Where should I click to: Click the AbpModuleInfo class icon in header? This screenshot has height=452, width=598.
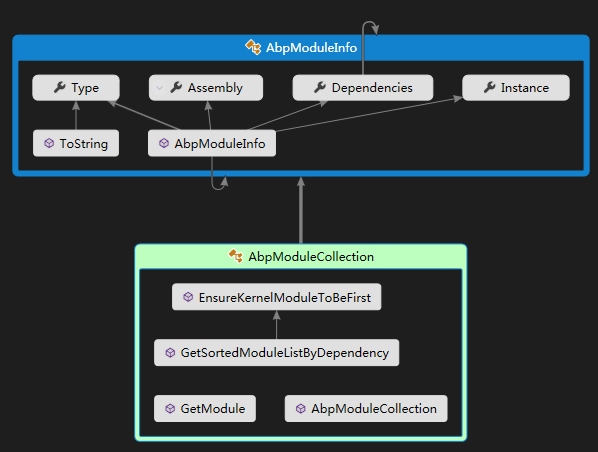click(253, 47)
